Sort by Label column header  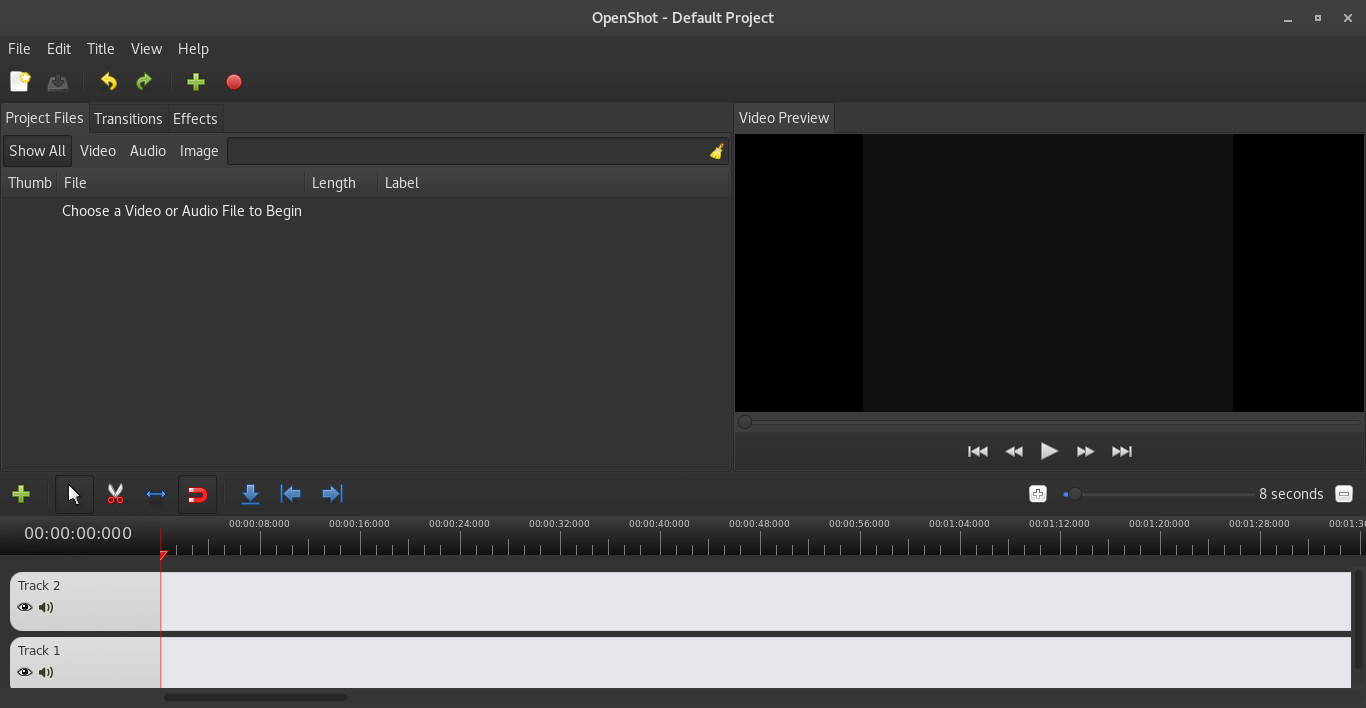(553, 183)
